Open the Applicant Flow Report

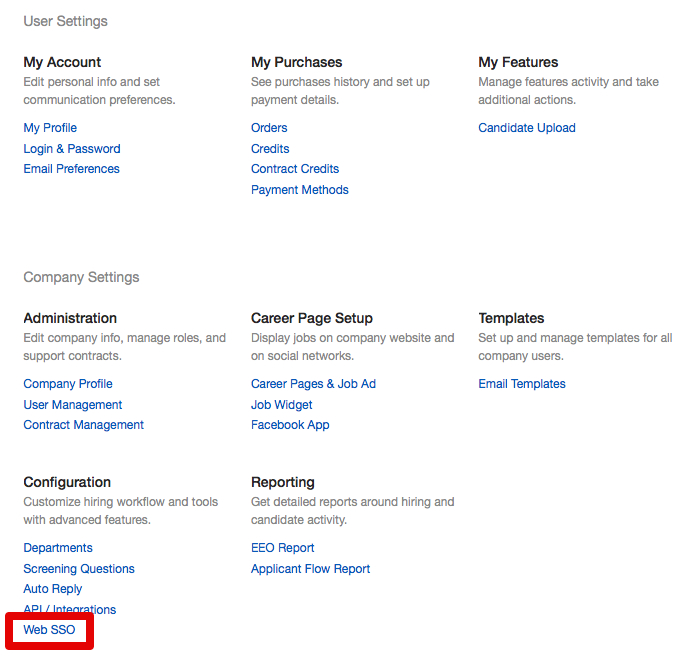point(310,568)
